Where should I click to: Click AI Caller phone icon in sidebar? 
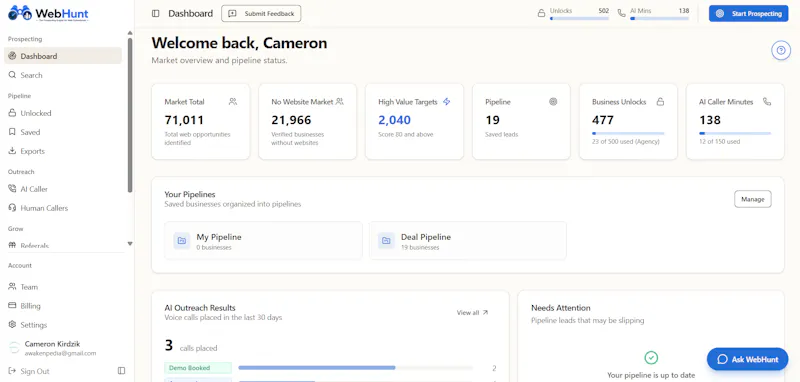(x=12, y=189)
